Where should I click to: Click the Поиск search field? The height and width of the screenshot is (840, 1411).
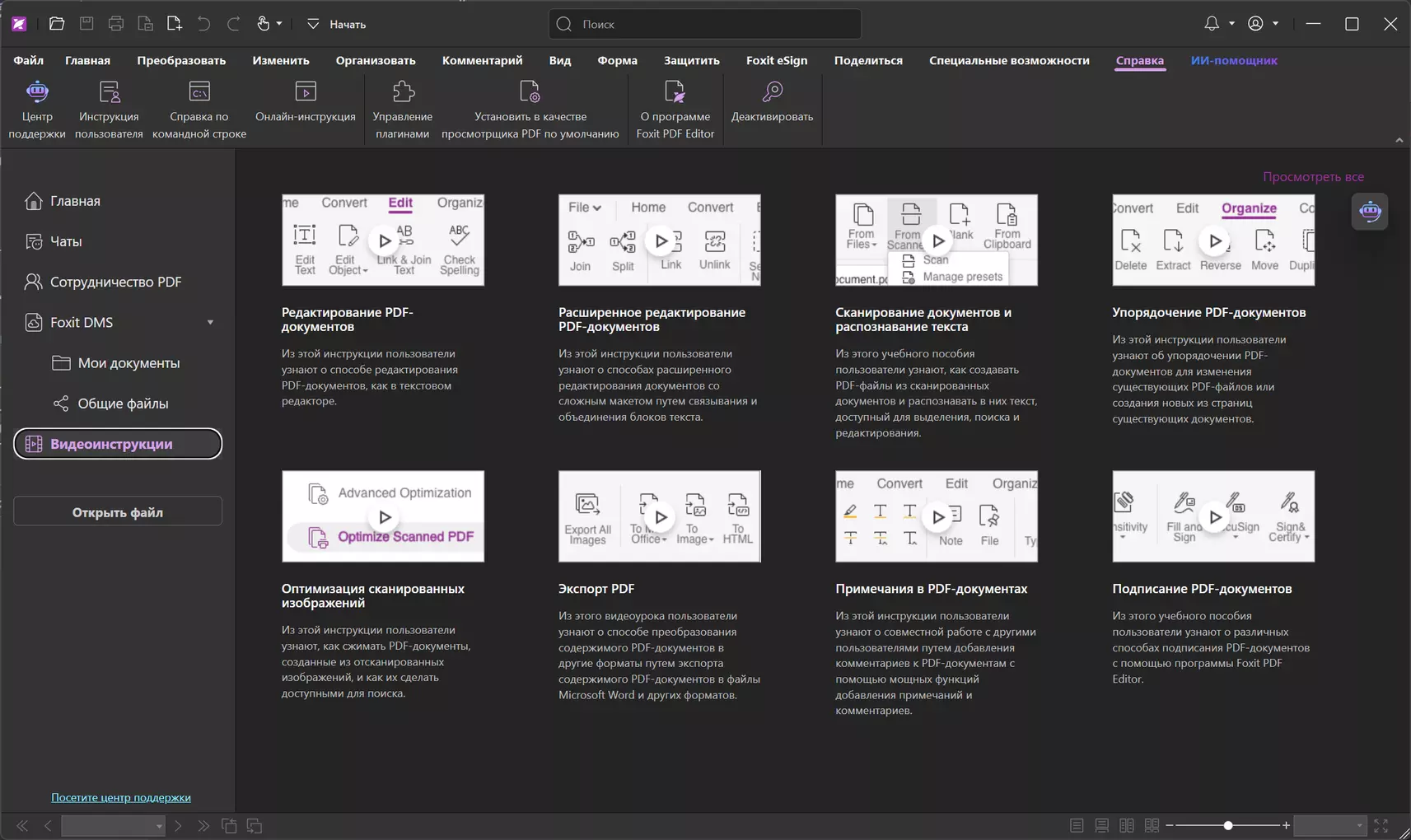point(705,24)
